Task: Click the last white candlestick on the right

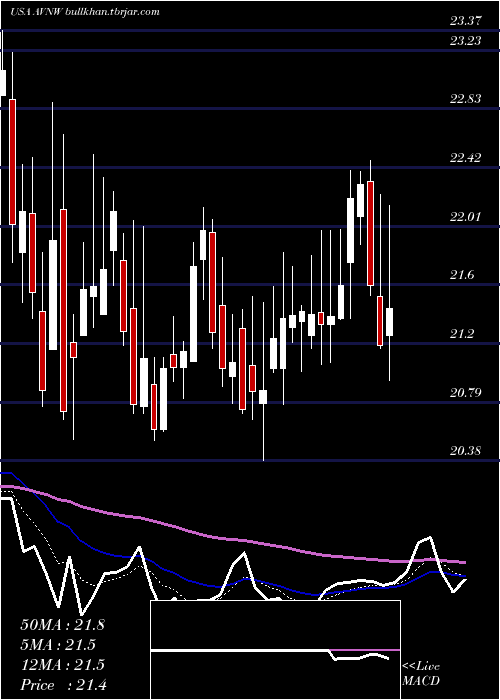Action: [389, 322]
